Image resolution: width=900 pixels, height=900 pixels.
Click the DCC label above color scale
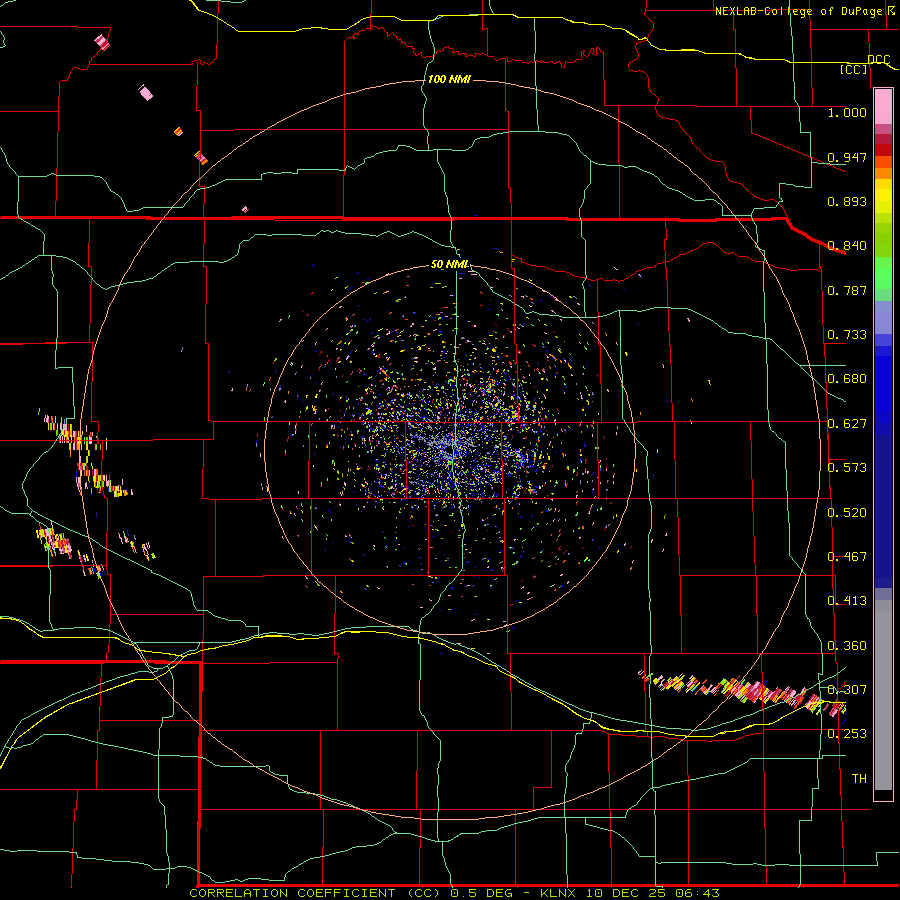tap(878, 59)
